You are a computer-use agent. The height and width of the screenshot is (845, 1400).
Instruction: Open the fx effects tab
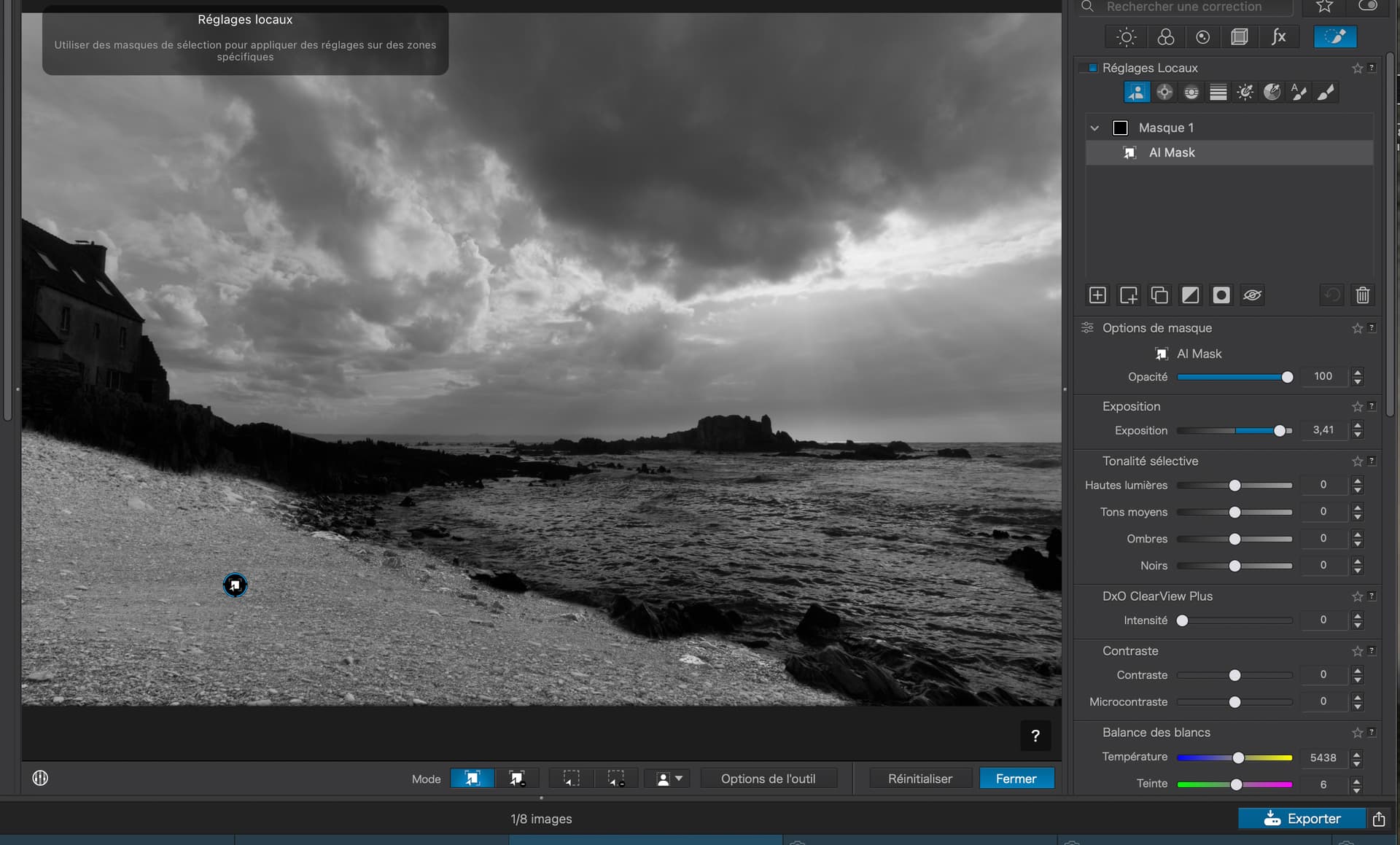click(1278, 37)
